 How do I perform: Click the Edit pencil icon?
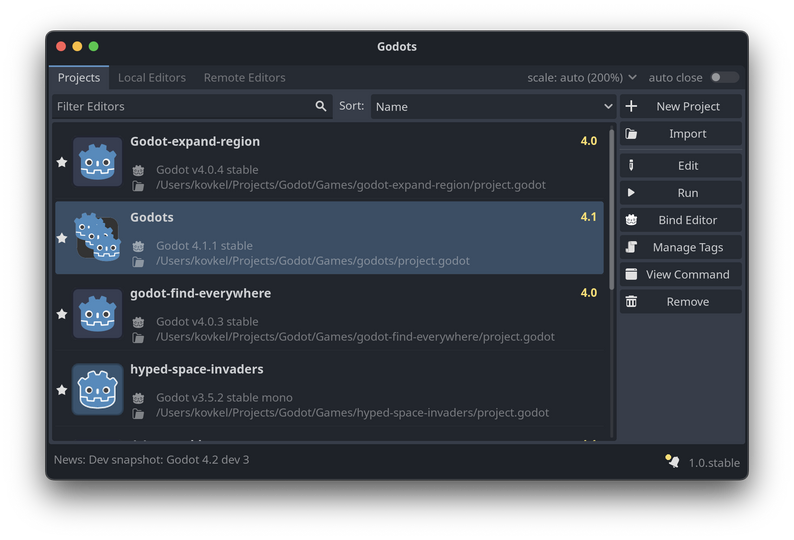point(631,166)
